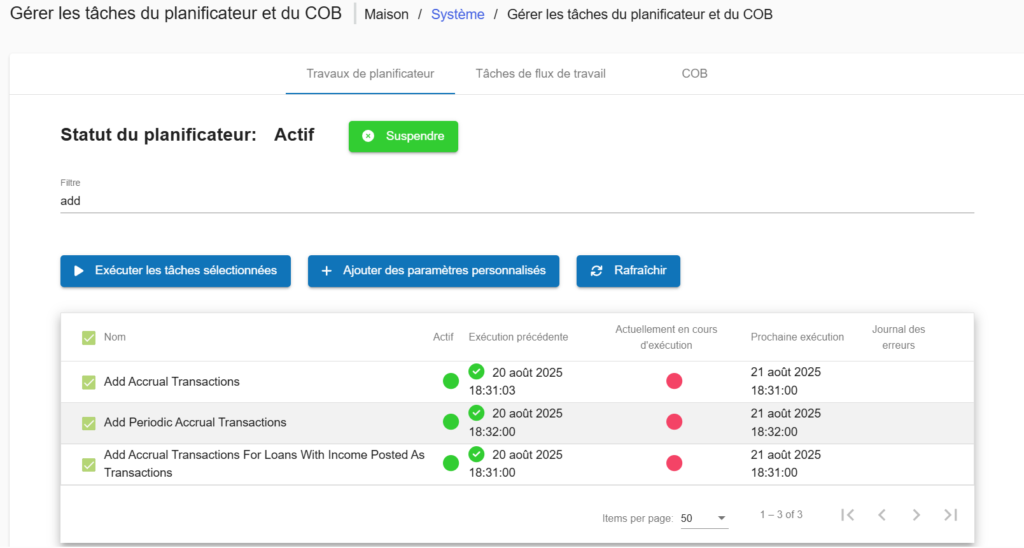Go to the previous page of results
The width and height of the screenshot is (1024, 548).
tap(882, 515)
